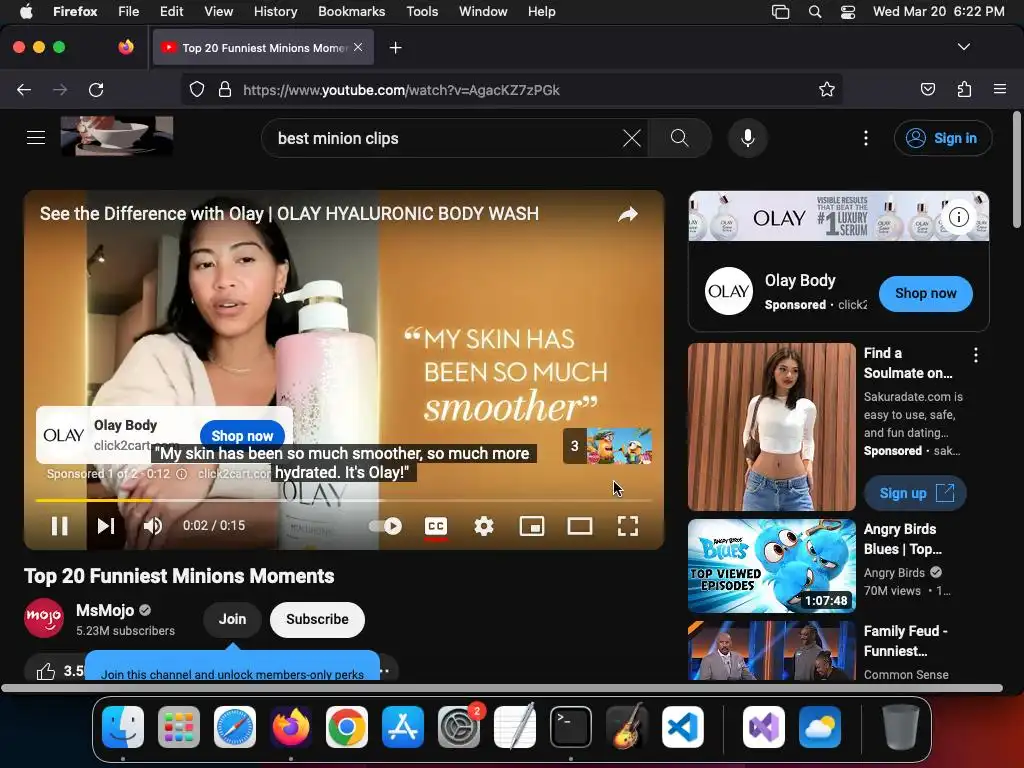View site info via the padlock icon
Viewport: 1024px width, 768px height.
click(225, 89)
